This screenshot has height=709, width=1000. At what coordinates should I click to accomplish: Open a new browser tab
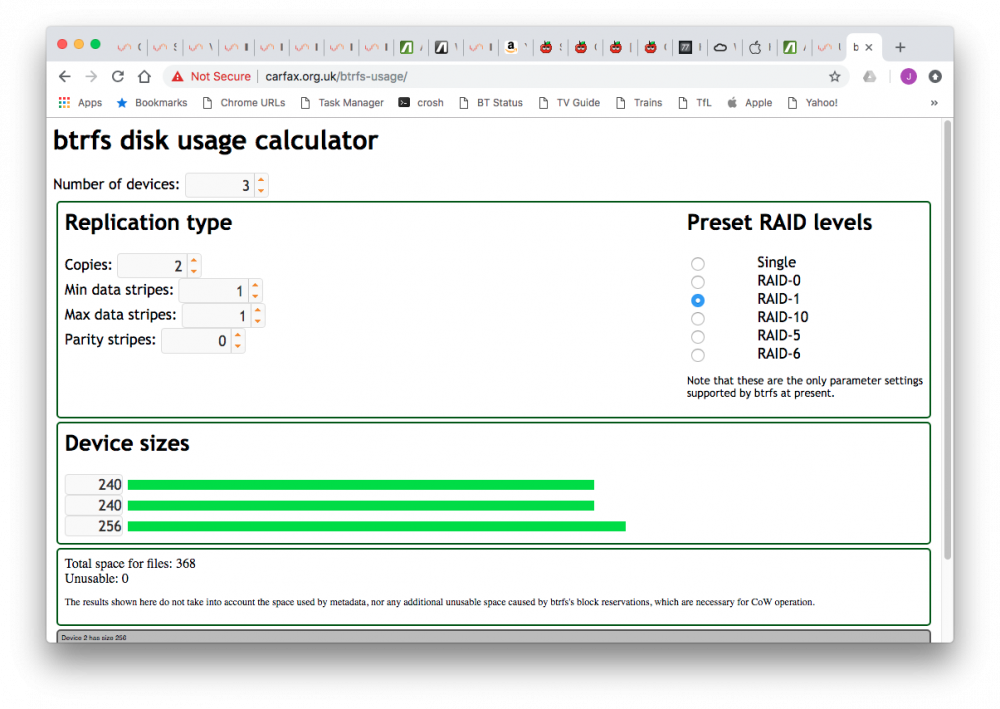[x=900, y=47]
